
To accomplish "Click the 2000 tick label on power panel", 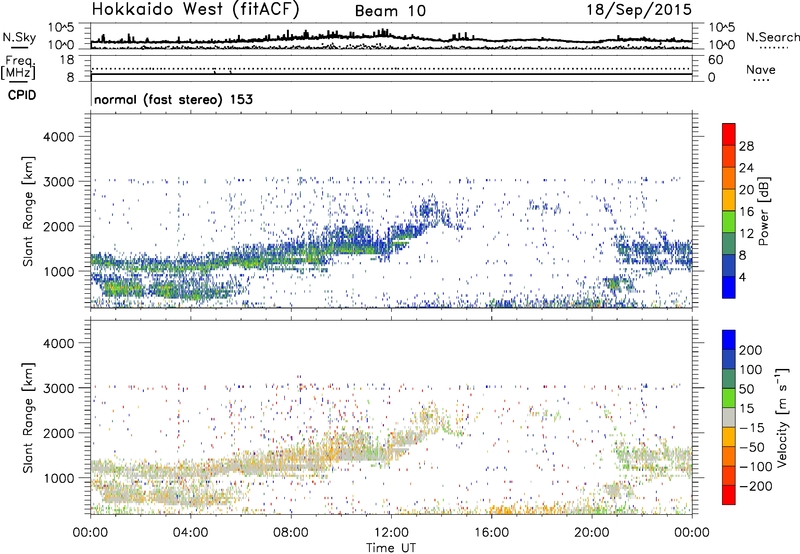I will point(59,226).
